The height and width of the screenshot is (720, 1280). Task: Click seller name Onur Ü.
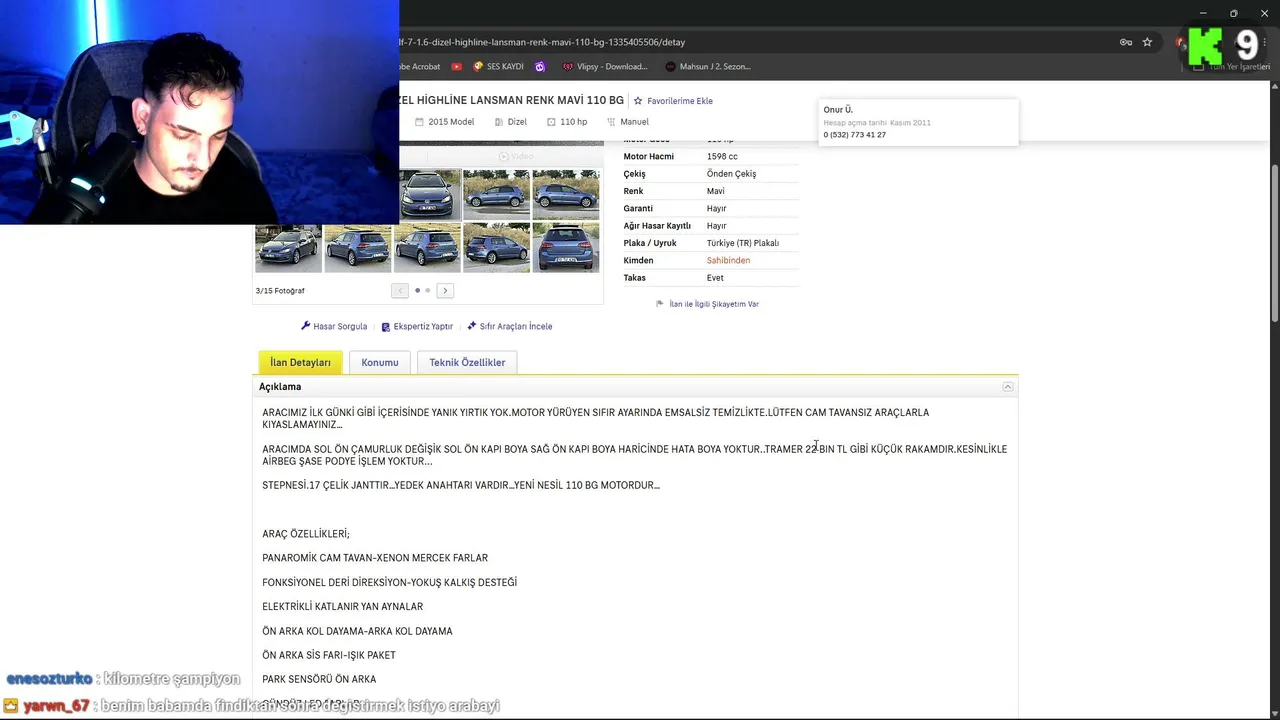click(x=838, y=110)
